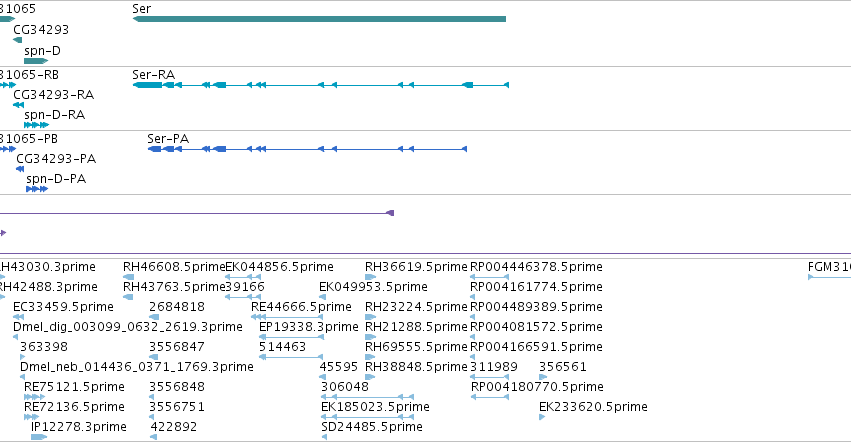
Task: Select feature label 306048
Action: [x=345, y=387]
